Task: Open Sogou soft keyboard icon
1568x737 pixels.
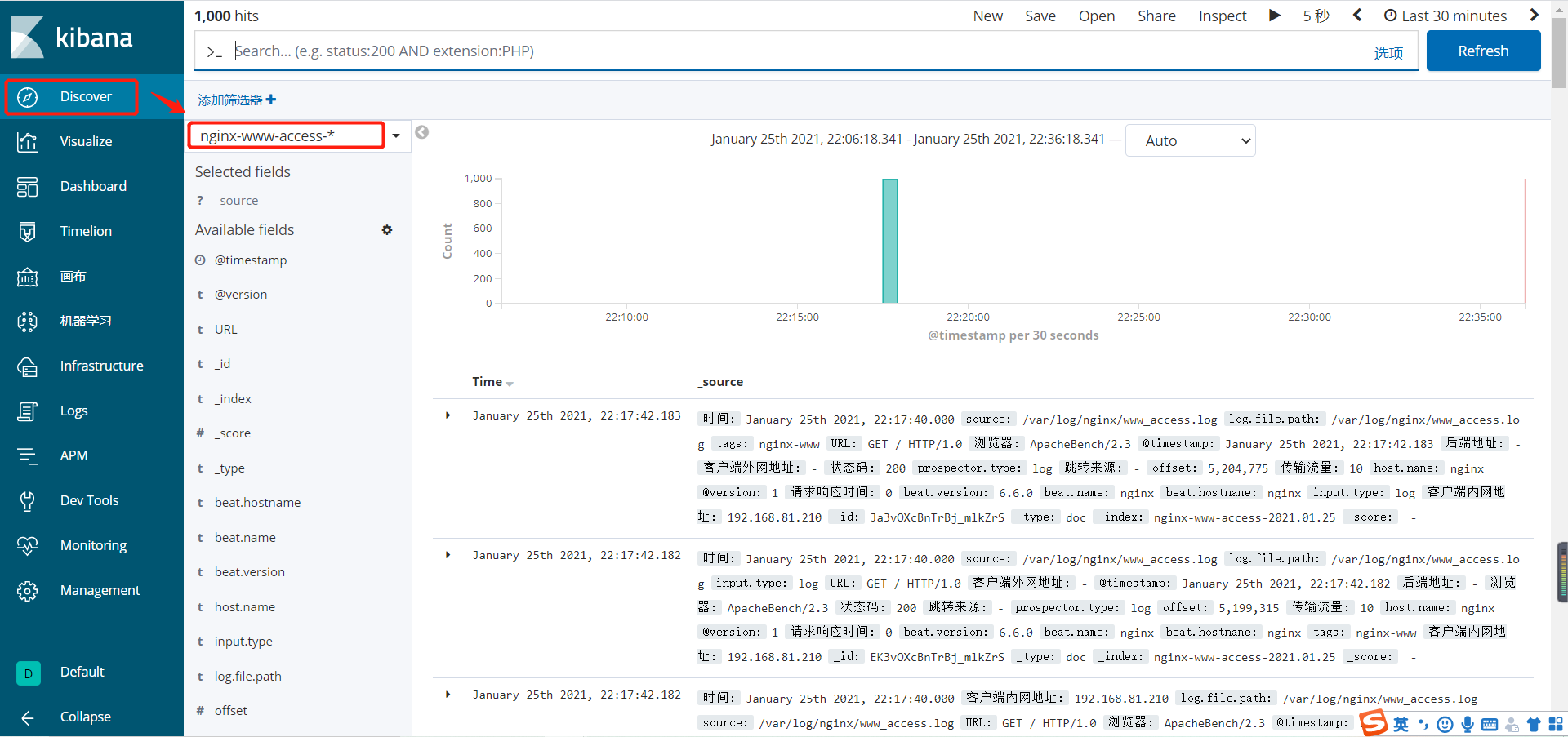Action: [x=1490, y=725]
